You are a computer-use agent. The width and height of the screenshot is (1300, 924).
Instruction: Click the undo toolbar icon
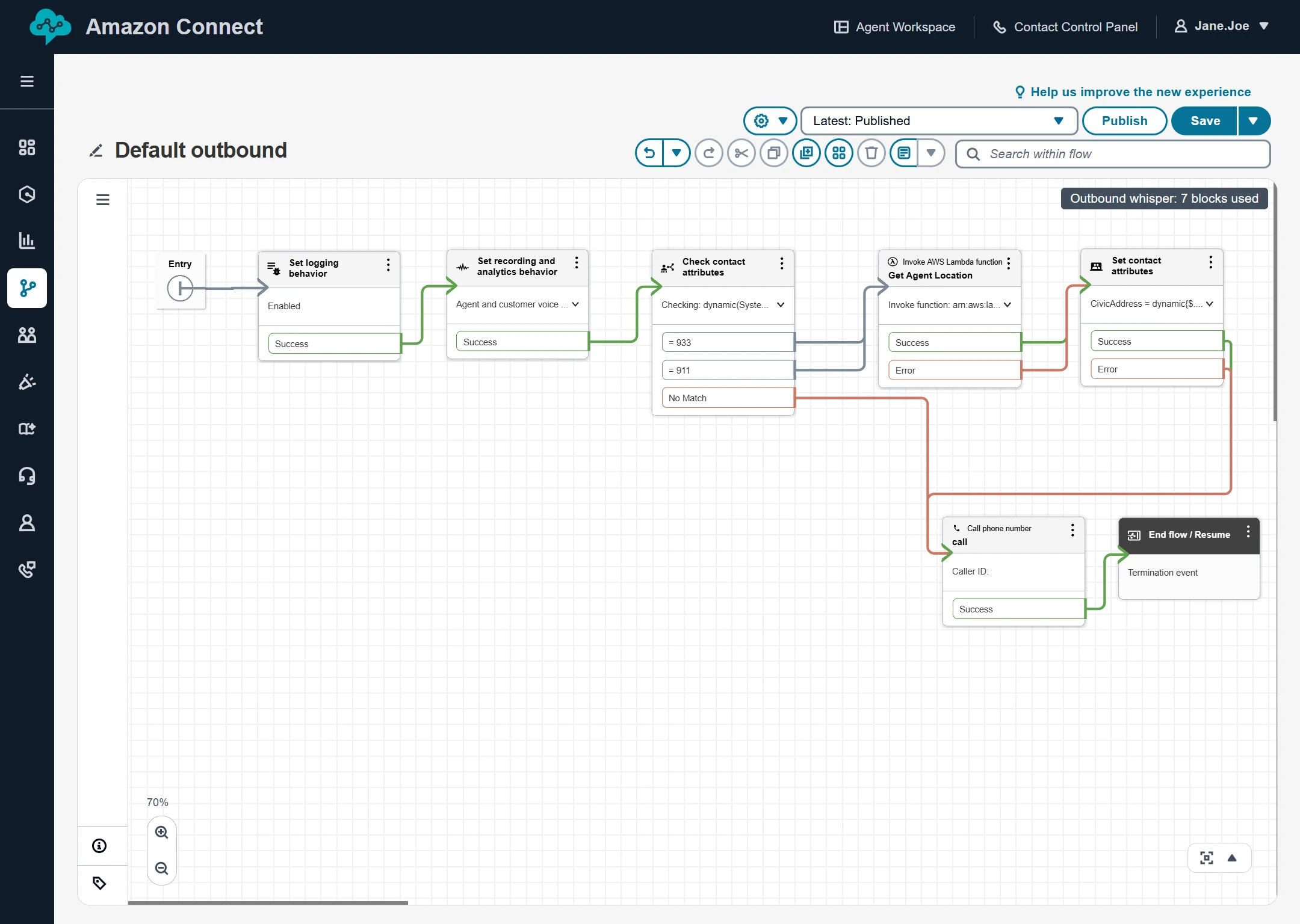tap(649, 153)
